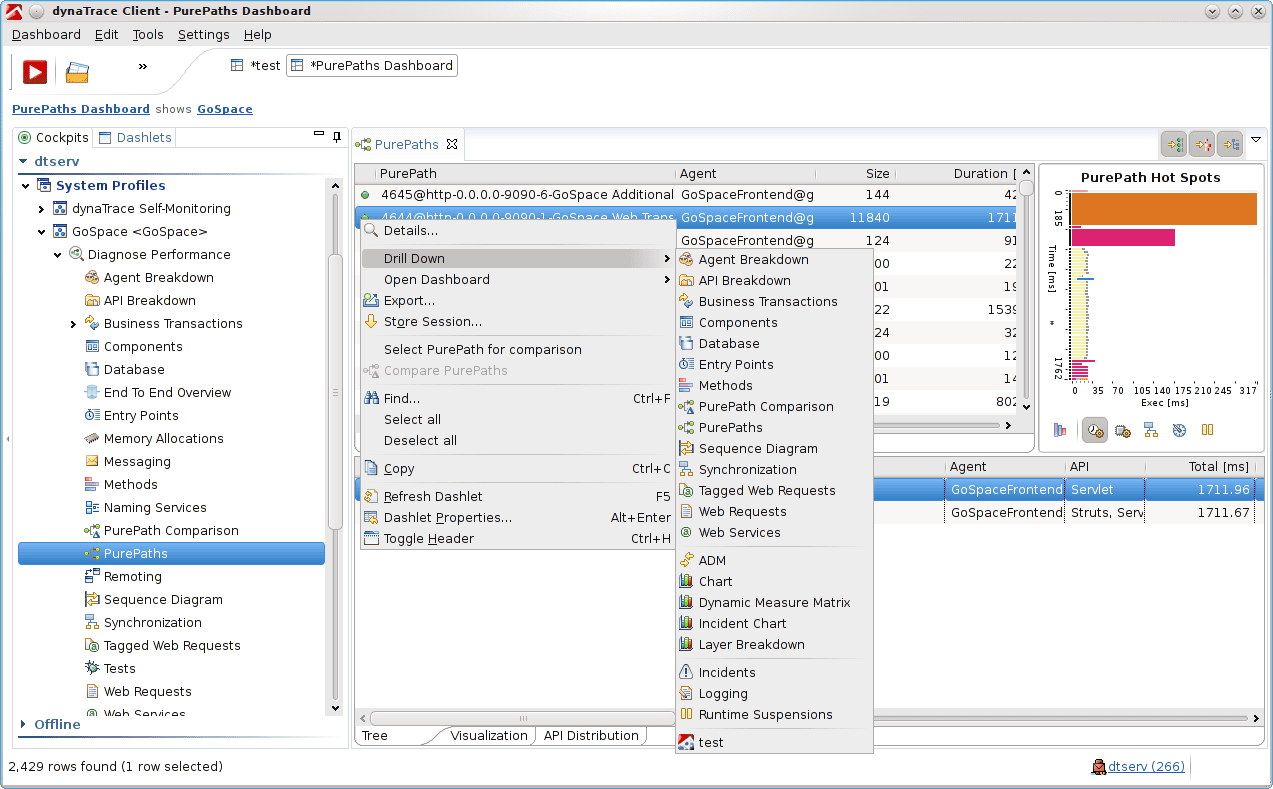This screenshot has height=789, width=1273.
Task: Expand the Offline section
Action: 25,724
